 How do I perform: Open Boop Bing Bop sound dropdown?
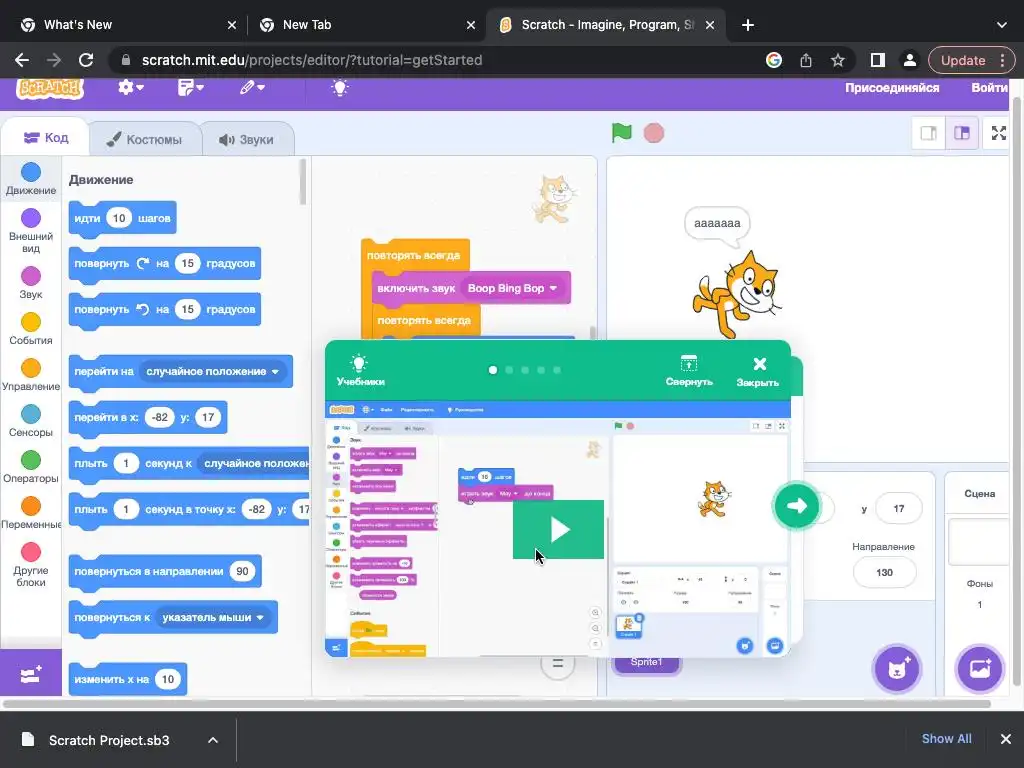tap(513, 288)
